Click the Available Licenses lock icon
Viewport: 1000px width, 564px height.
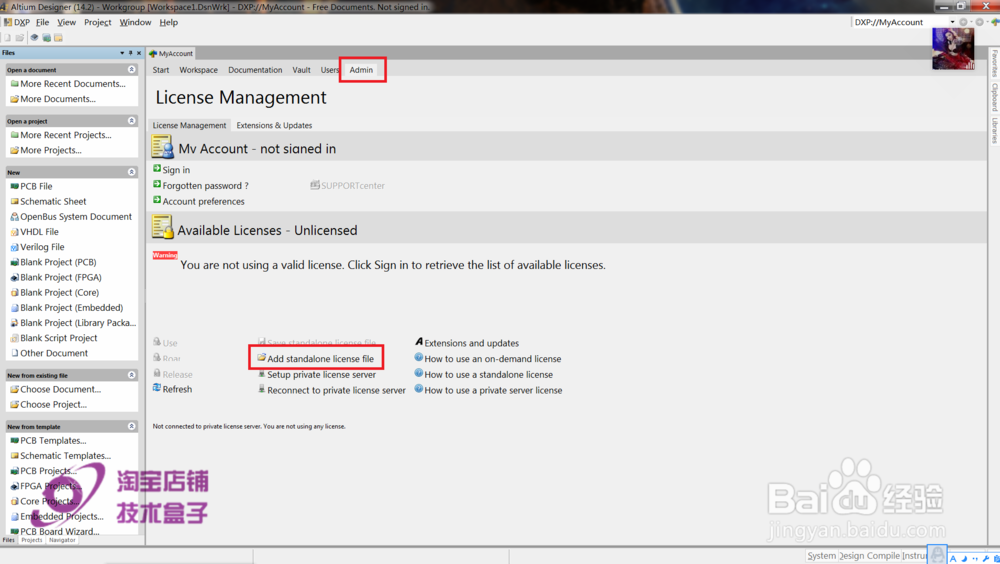[162, 228]
